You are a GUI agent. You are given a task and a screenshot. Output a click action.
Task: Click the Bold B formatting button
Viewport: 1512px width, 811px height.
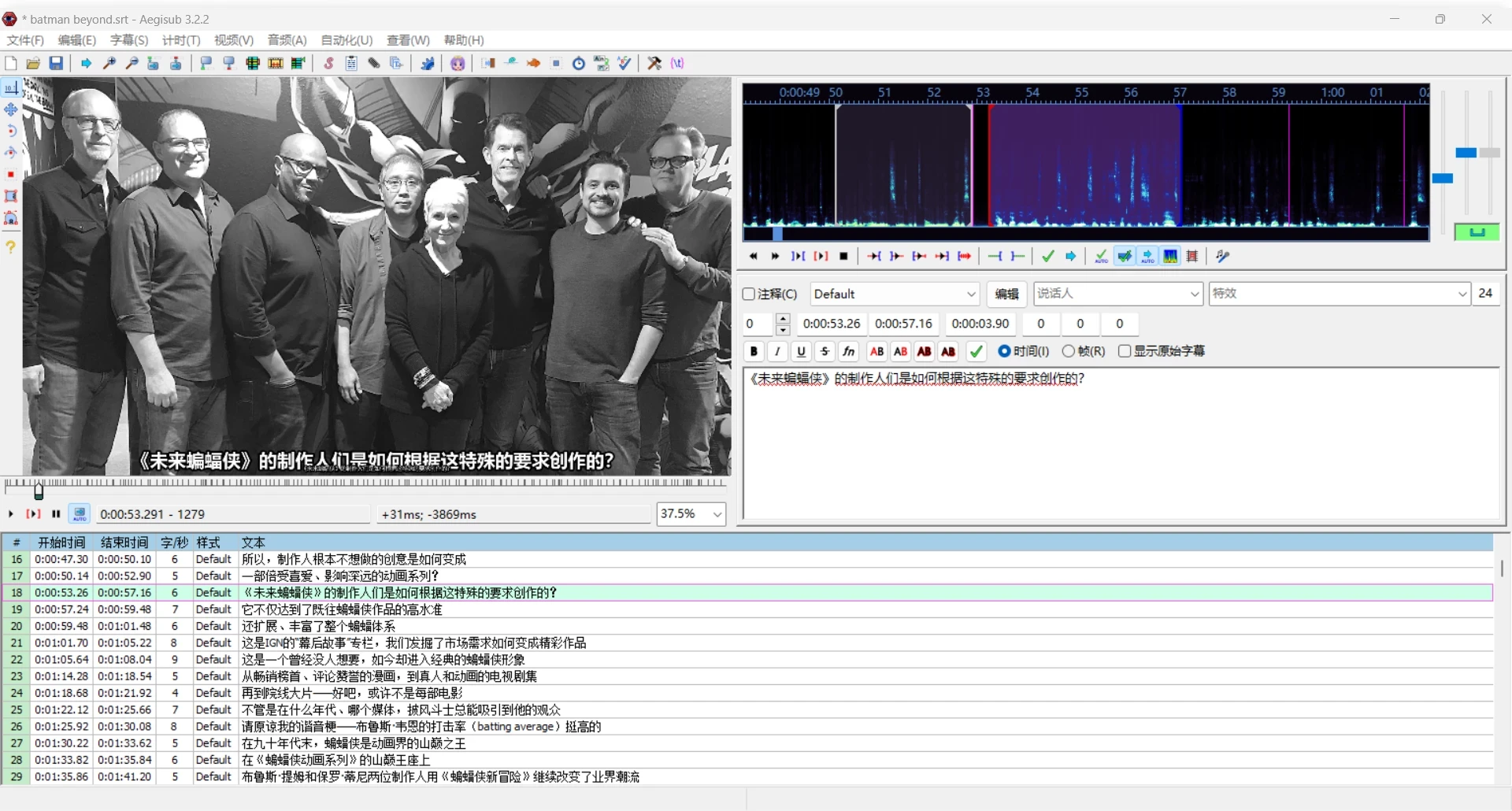pos(754,351)
